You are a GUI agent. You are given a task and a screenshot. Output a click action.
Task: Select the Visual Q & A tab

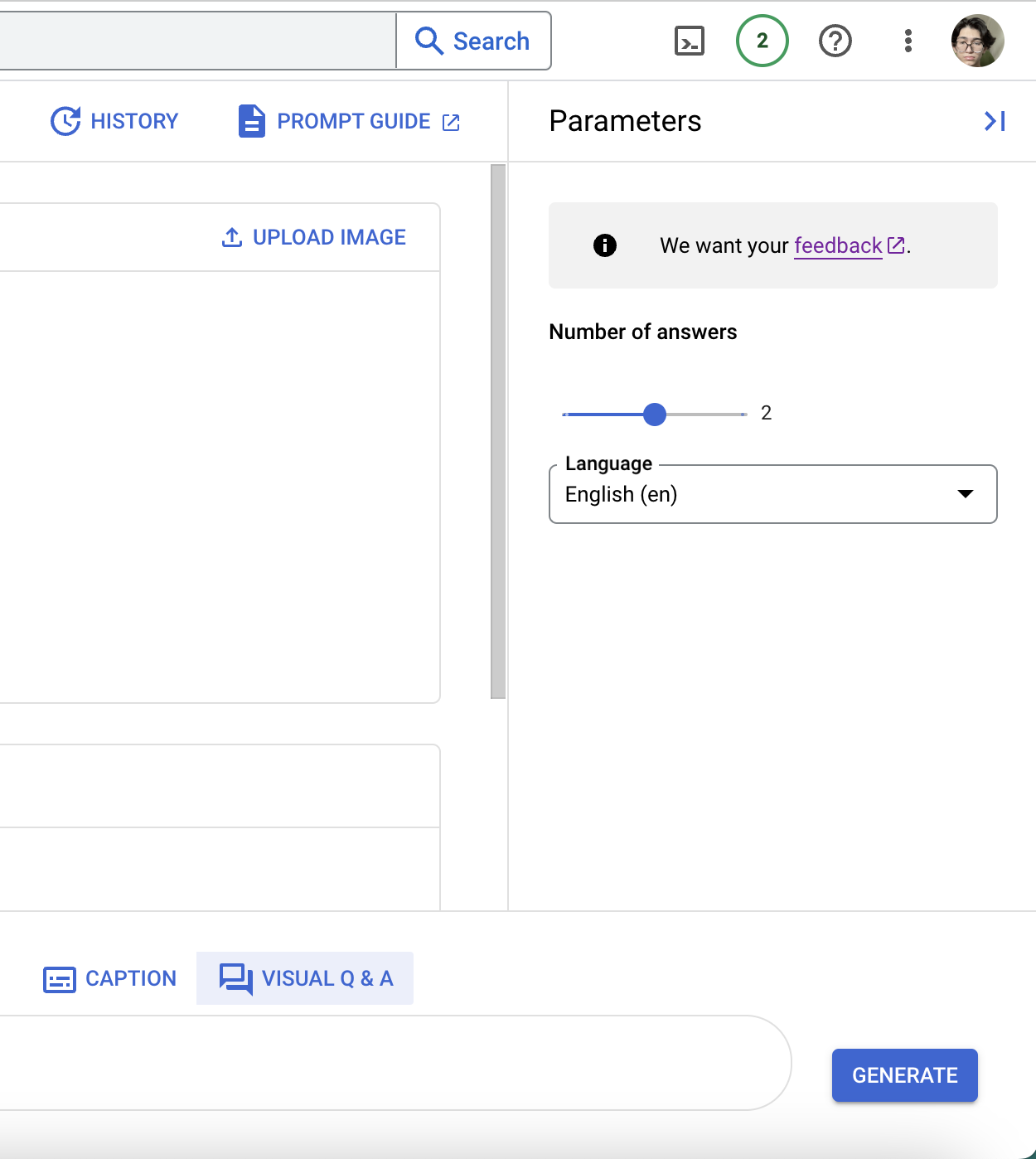tap(305, 979)
